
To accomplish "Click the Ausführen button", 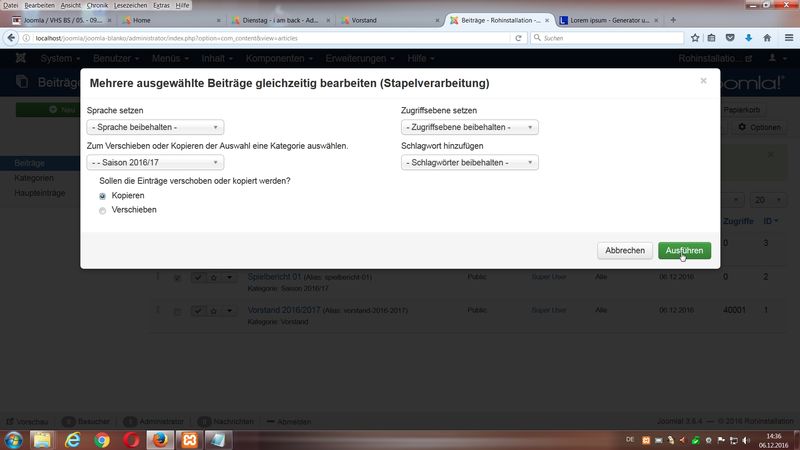I will (684, 251).
